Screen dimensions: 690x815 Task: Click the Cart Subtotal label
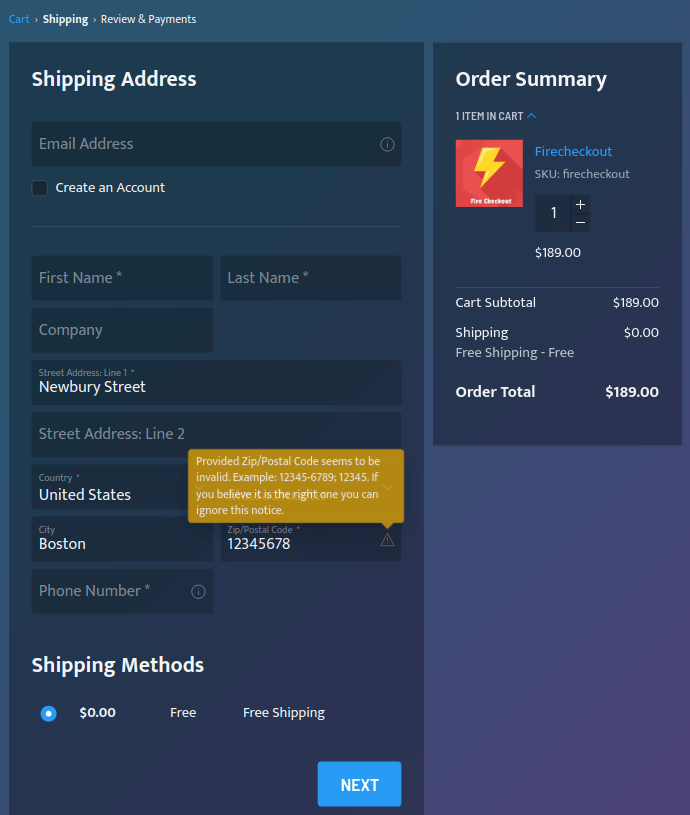495,303
